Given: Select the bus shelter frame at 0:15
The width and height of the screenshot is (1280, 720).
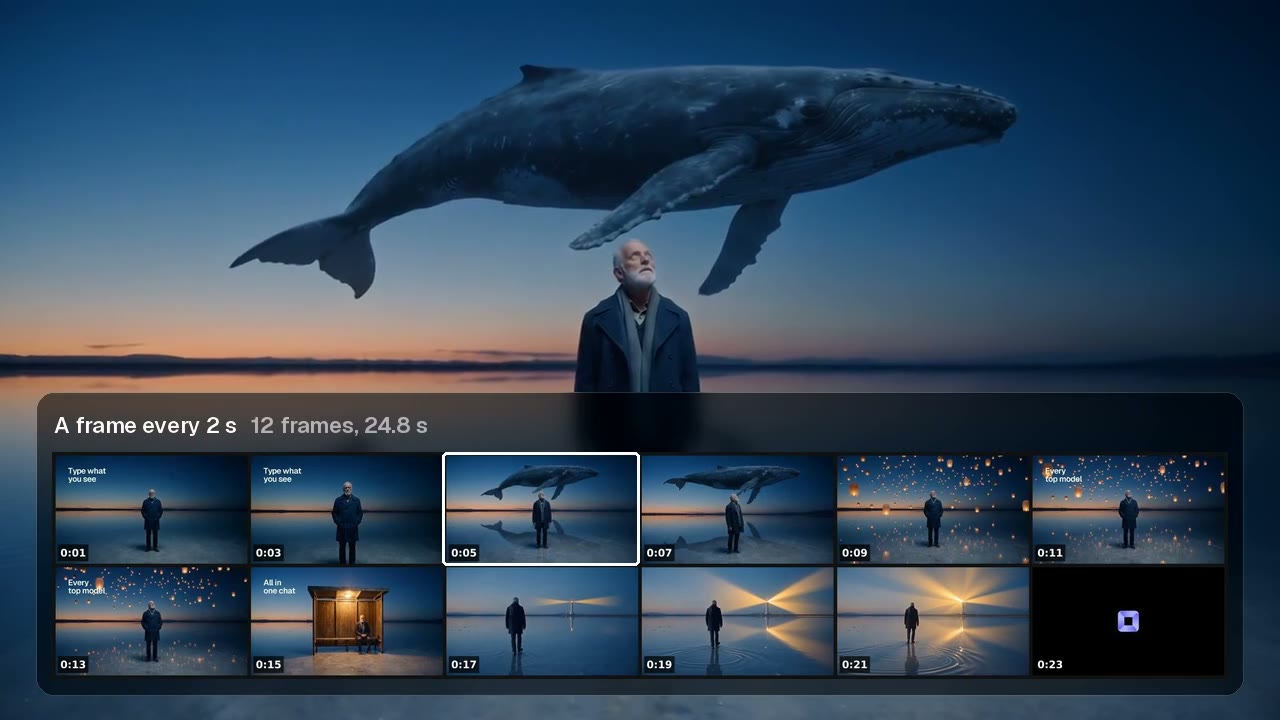Looking at the screenshot, I should point(346,621).
